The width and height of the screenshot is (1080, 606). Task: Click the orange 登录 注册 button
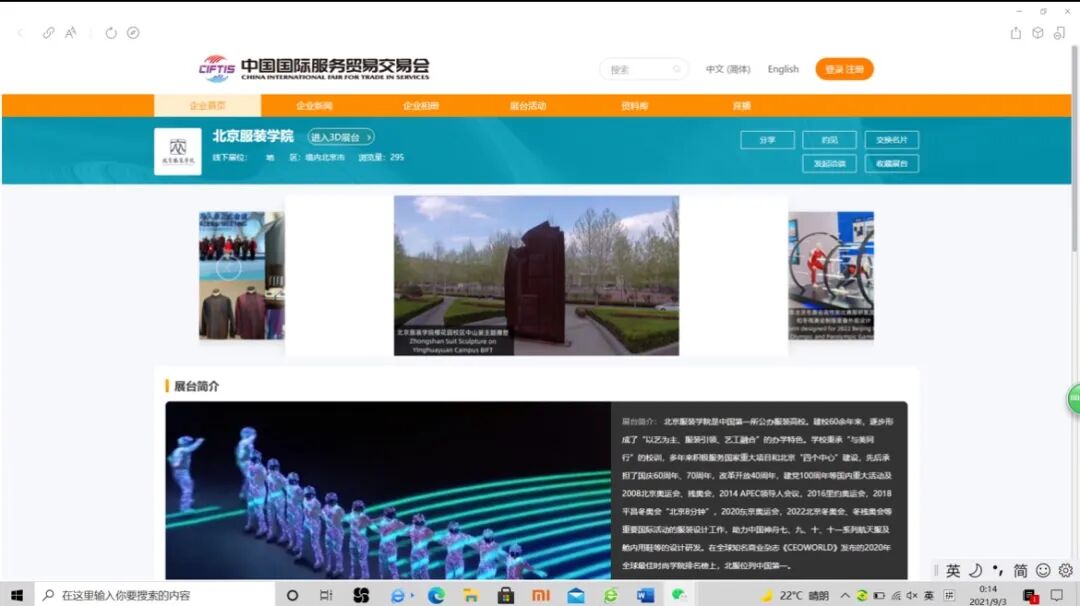pos(844,69)
